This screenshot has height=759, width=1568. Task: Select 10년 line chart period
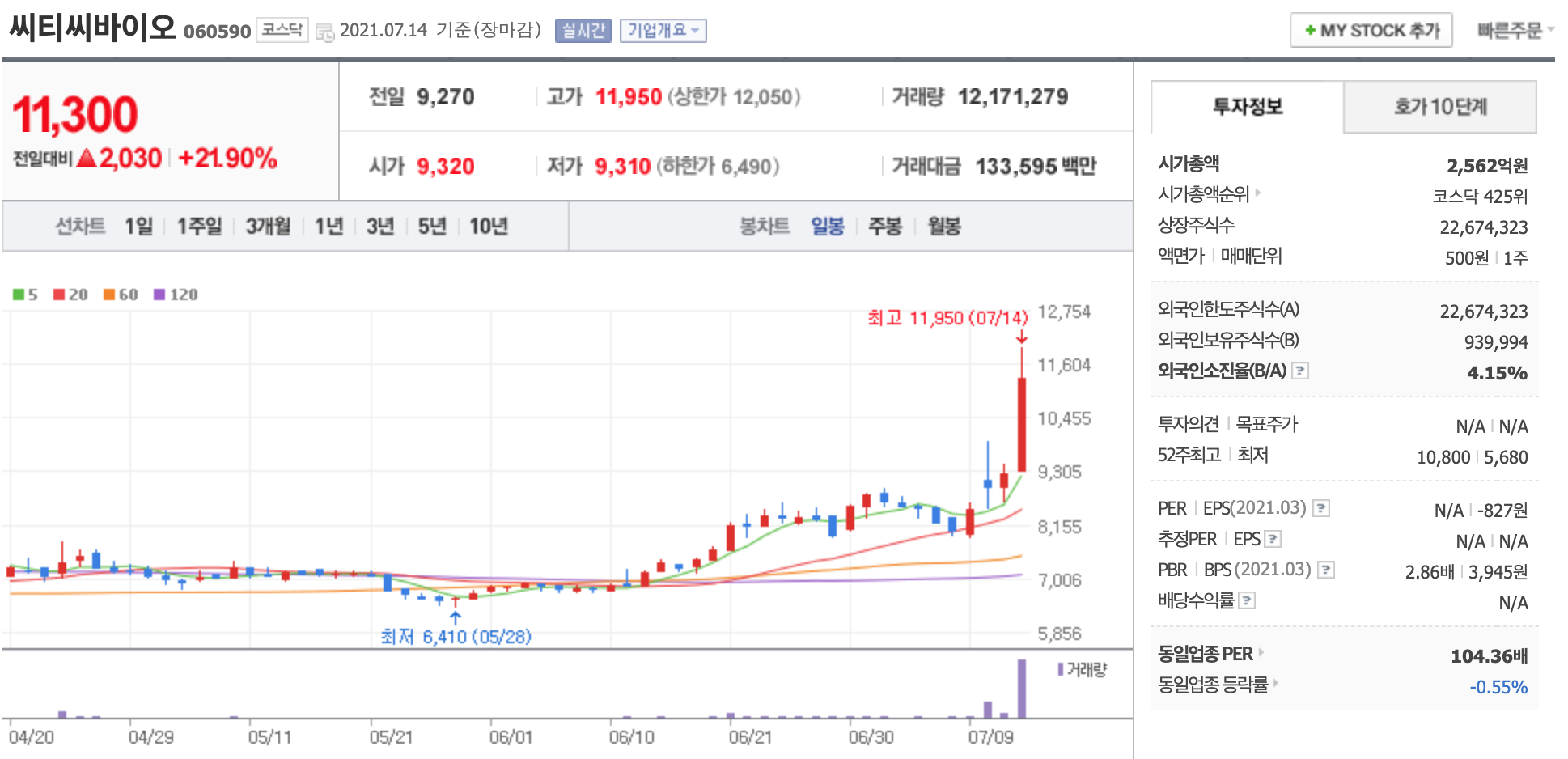tap(489, 226)
